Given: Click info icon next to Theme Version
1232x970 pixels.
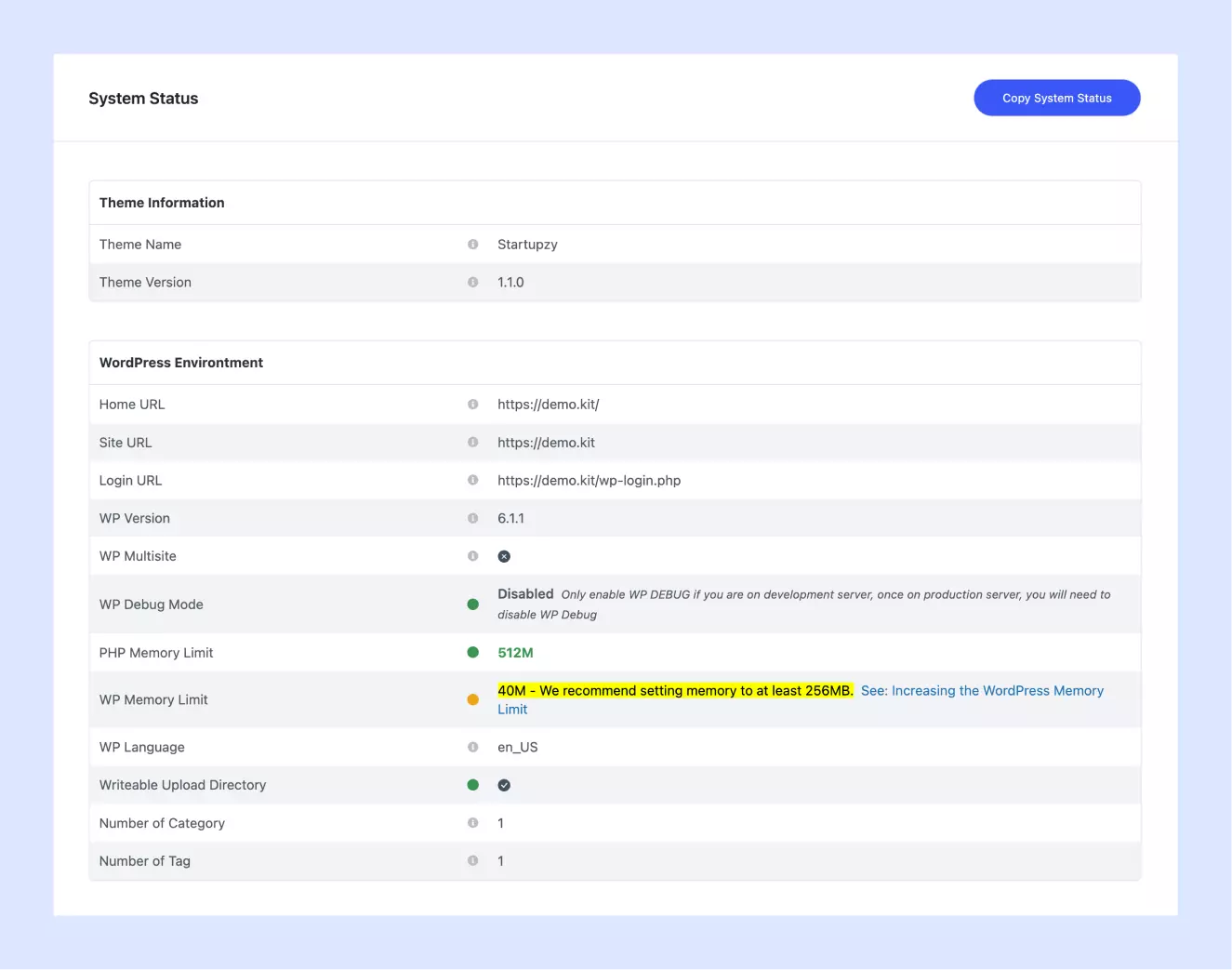Looking at the screenshot, I should point(472,283).
